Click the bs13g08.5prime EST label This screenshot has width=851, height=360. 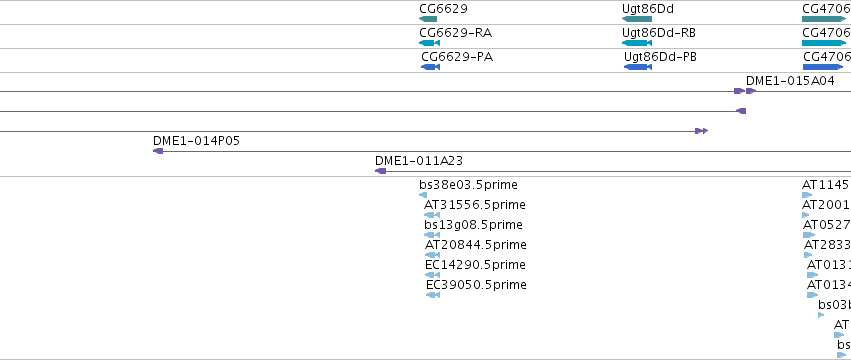coord(473,225)
